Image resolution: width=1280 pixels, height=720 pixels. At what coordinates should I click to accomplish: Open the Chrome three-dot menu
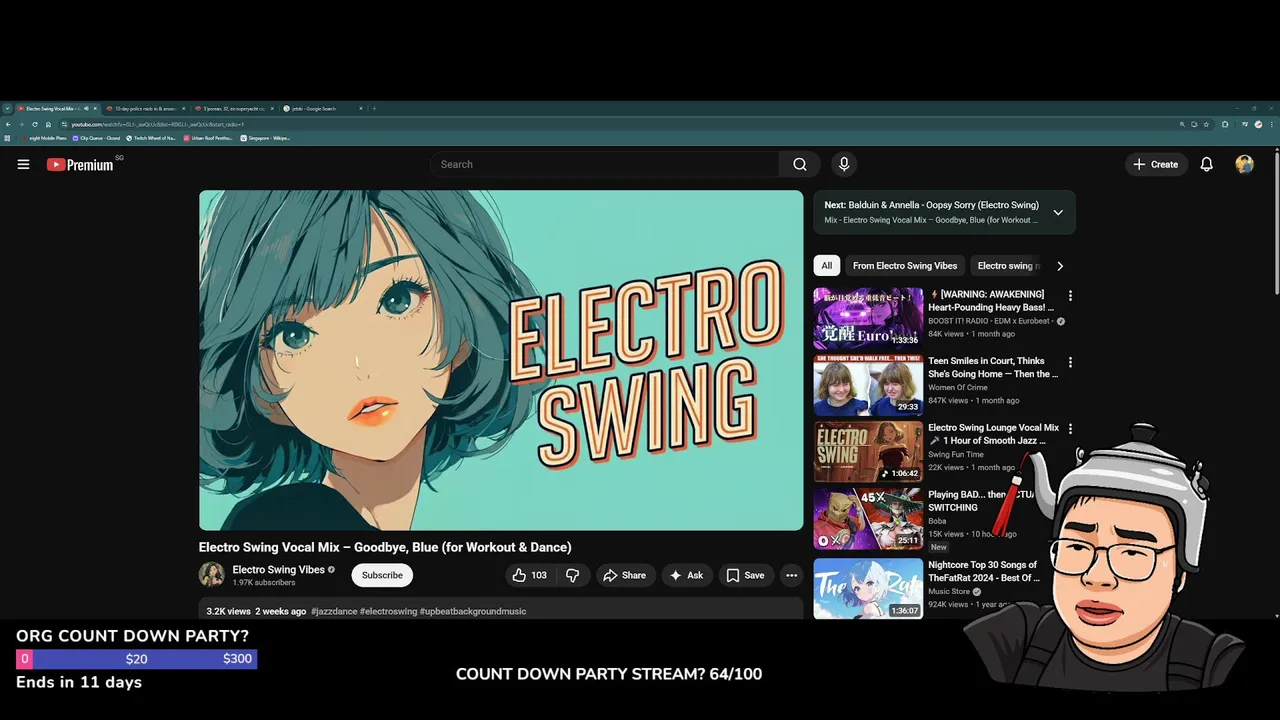1272,124
